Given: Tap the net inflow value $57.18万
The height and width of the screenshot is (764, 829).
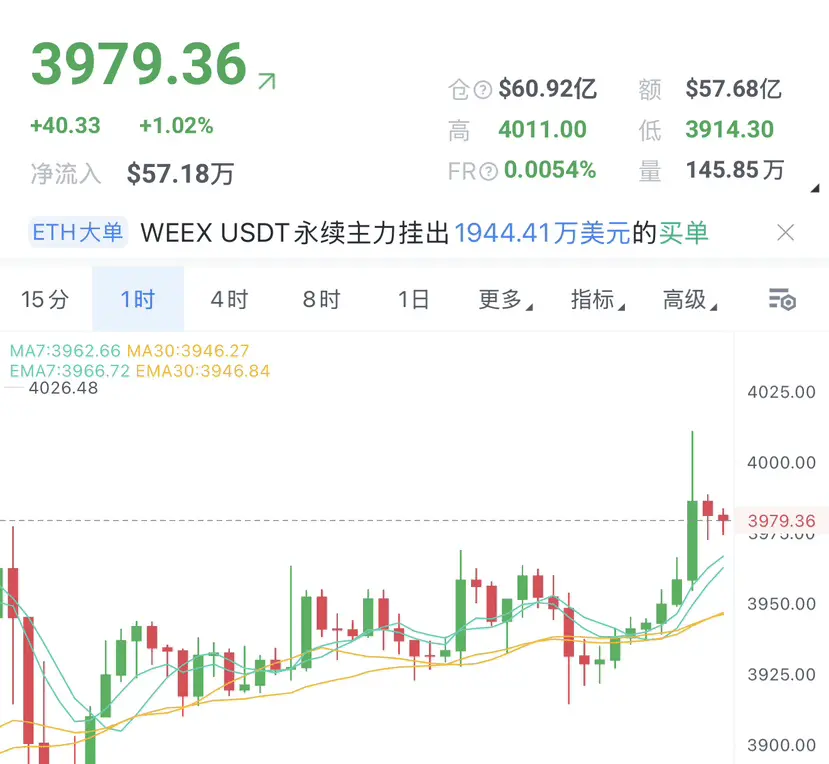Looking at the screenshot, I should pos(180,173).
